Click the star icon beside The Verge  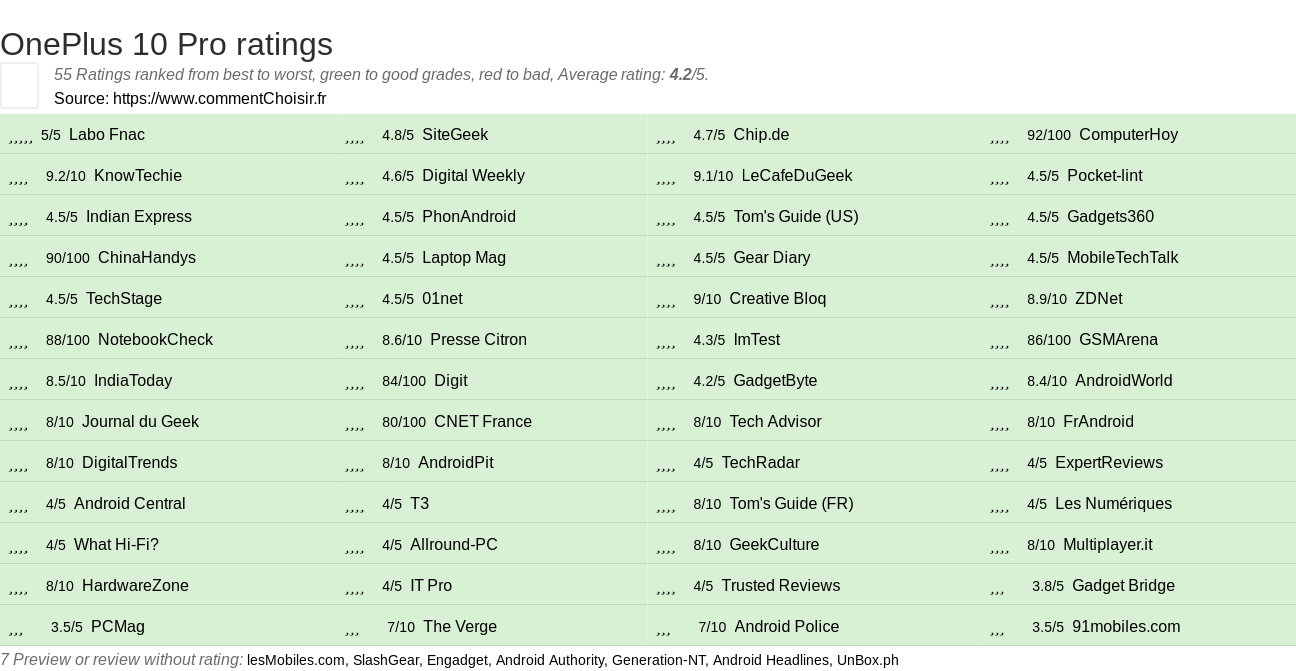352,627
